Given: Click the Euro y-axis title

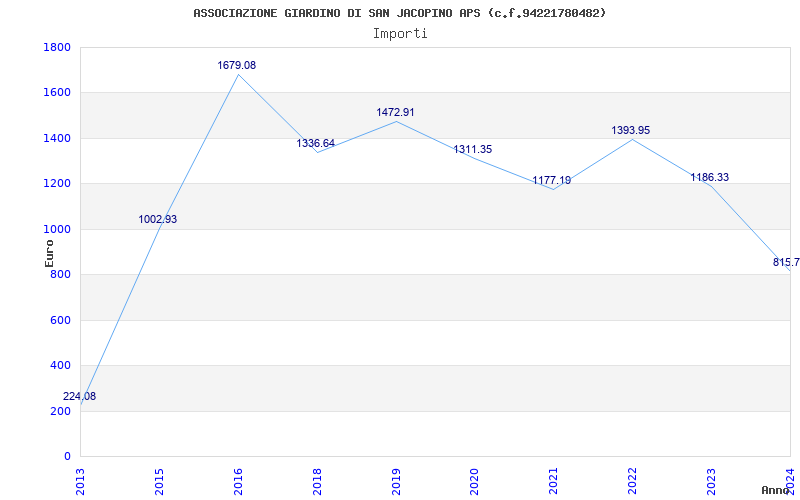Looking at the screenshot, I should tap(49, 253).
